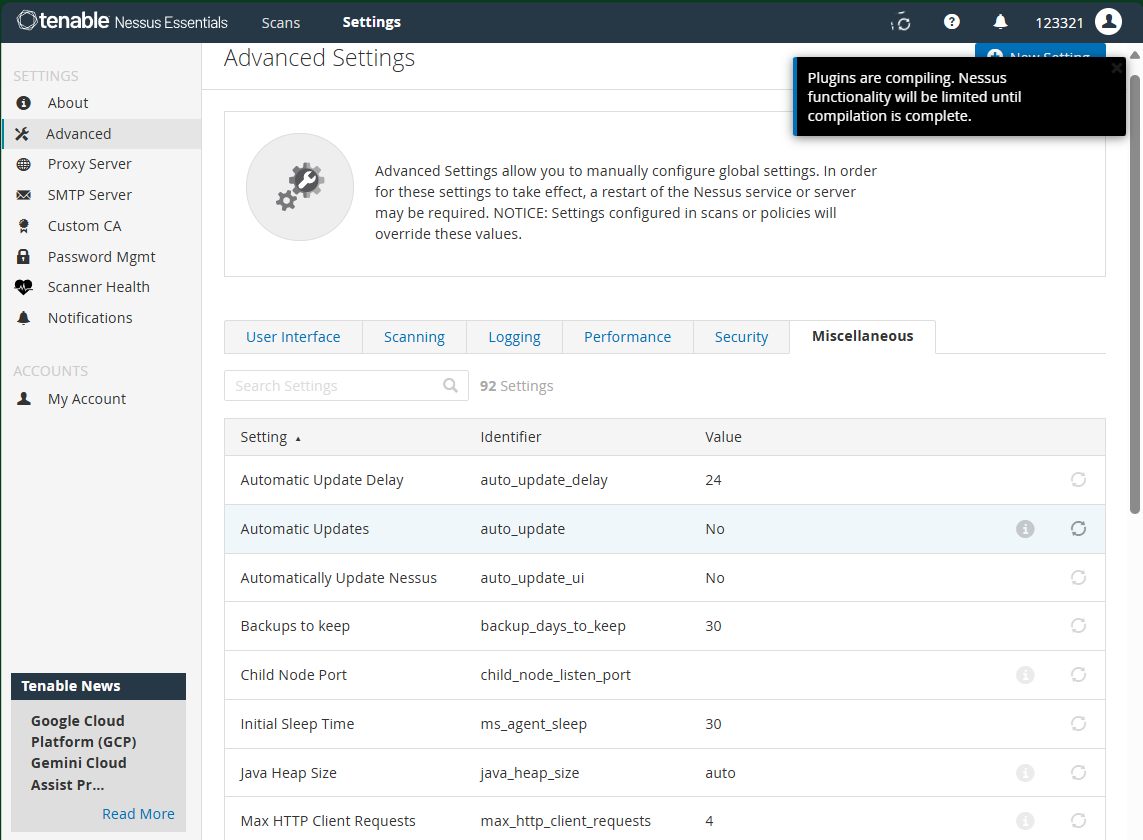The image size is (1143, 840).
Task: Click reset icon for Backups to keep
Action: 1078,626
